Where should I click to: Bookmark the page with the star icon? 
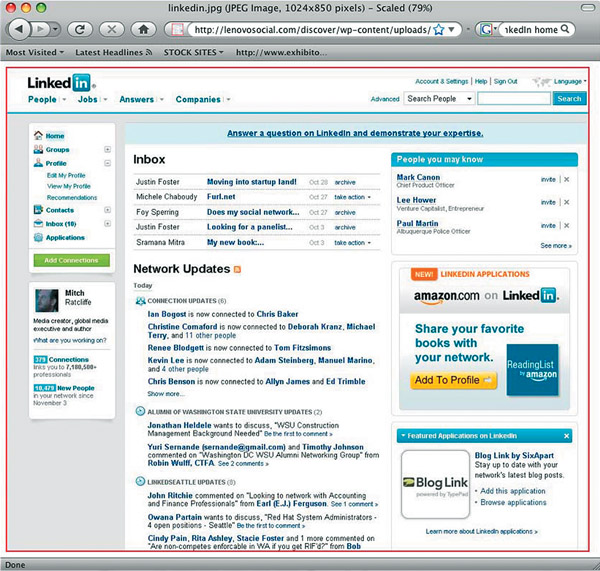(x=439, y=29)
